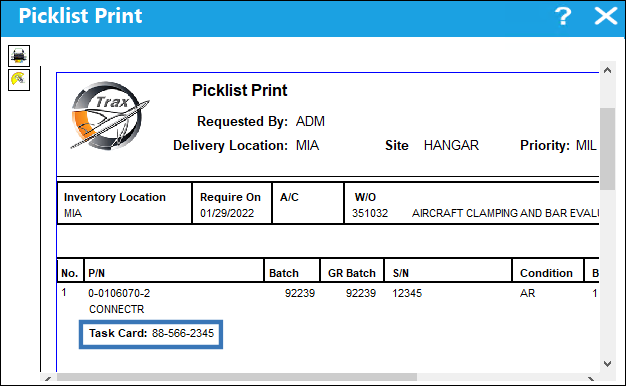The image size is (626, 386).
Task: Click the S/N value 12345
Action: (407, 293)
